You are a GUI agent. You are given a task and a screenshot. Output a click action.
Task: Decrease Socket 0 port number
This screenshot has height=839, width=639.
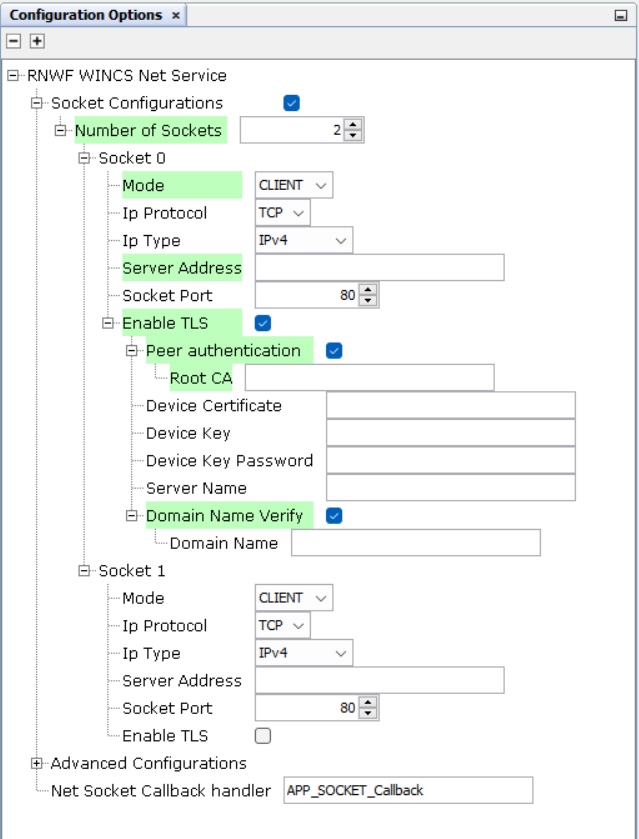[368, 301]
